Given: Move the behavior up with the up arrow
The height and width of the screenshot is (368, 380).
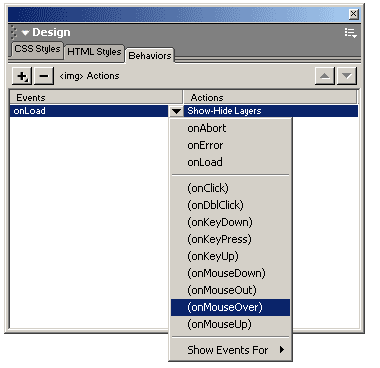Looking at the screenshot, I should coord(325,76).
